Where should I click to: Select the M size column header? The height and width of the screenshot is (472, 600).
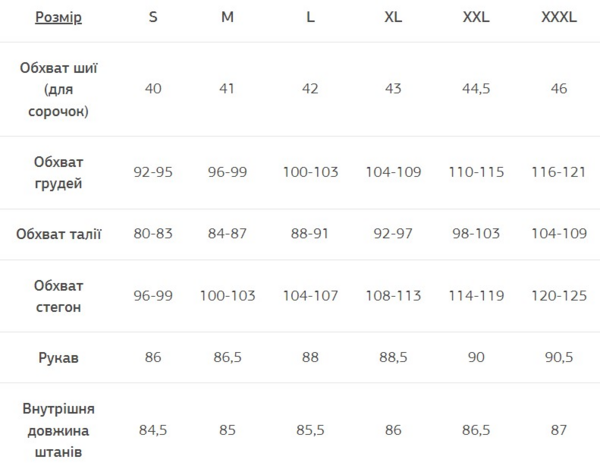(x=228, y=18)
